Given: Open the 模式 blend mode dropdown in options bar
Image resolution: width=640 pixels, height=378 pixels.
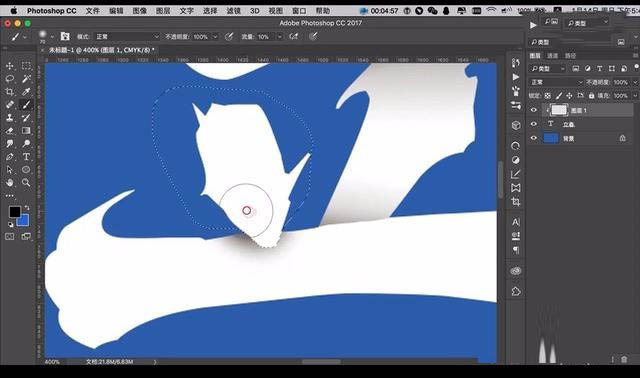Looking at the screenshot, I should click(127, 37).
